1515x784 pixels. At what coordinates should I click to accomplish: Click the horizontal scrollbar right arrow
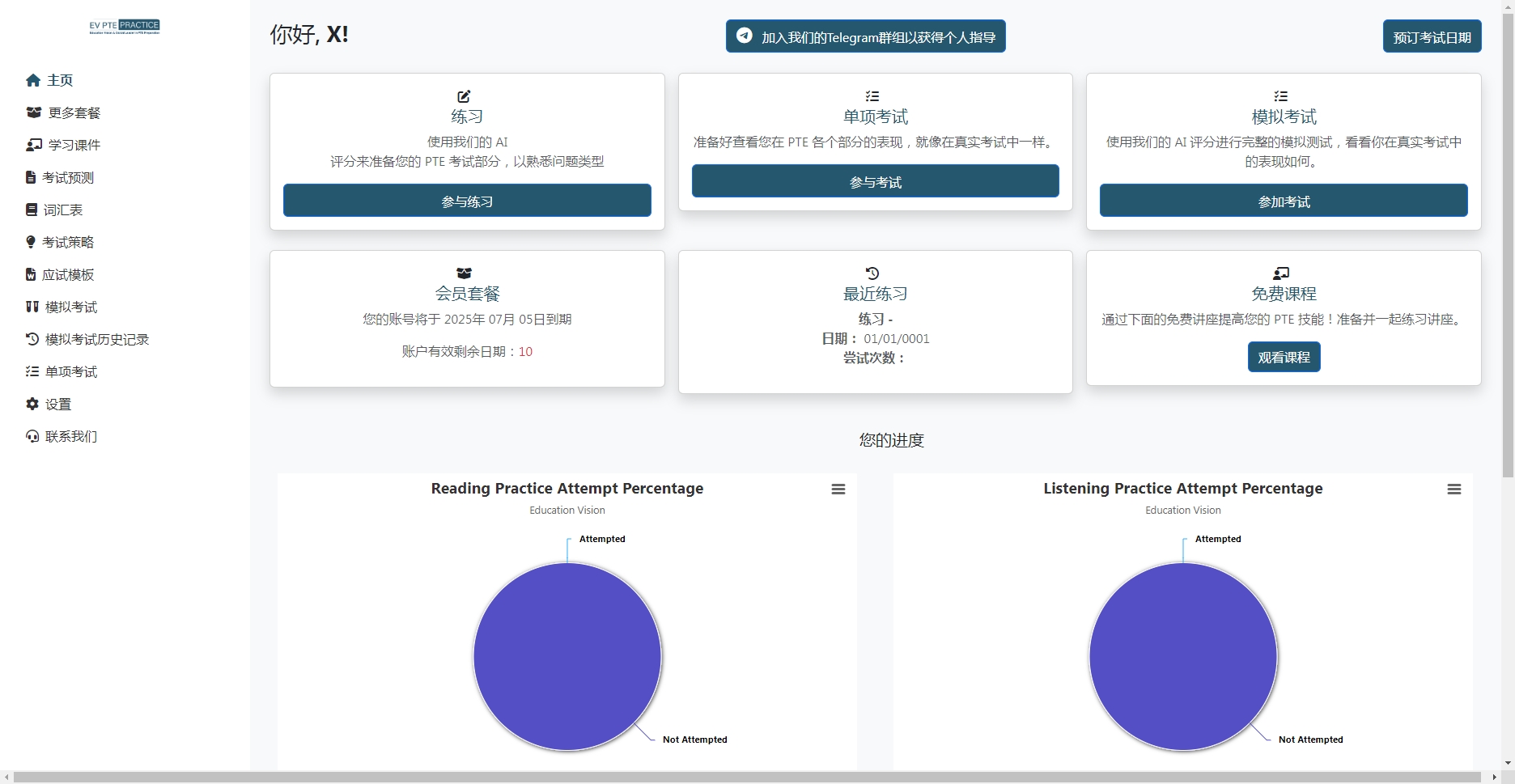point(1494,778)
